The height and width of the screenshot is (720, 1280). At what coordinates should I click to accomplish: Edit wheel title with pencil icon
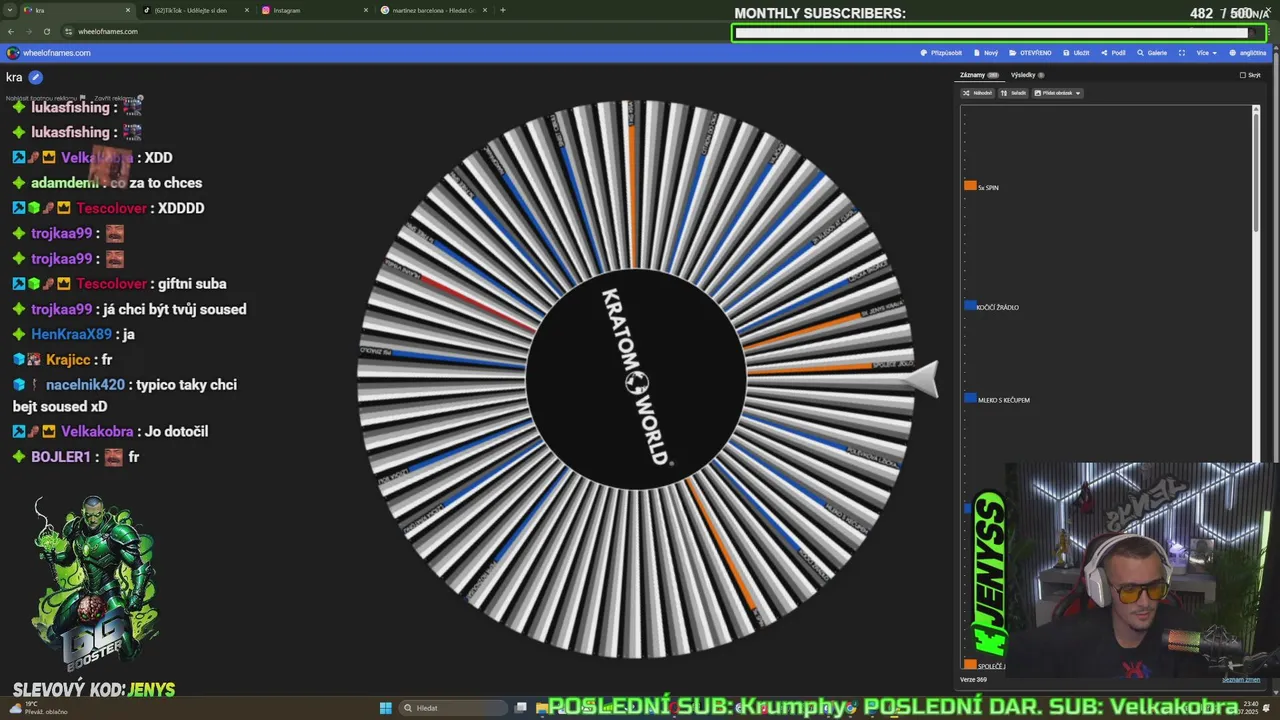(35, 77)
